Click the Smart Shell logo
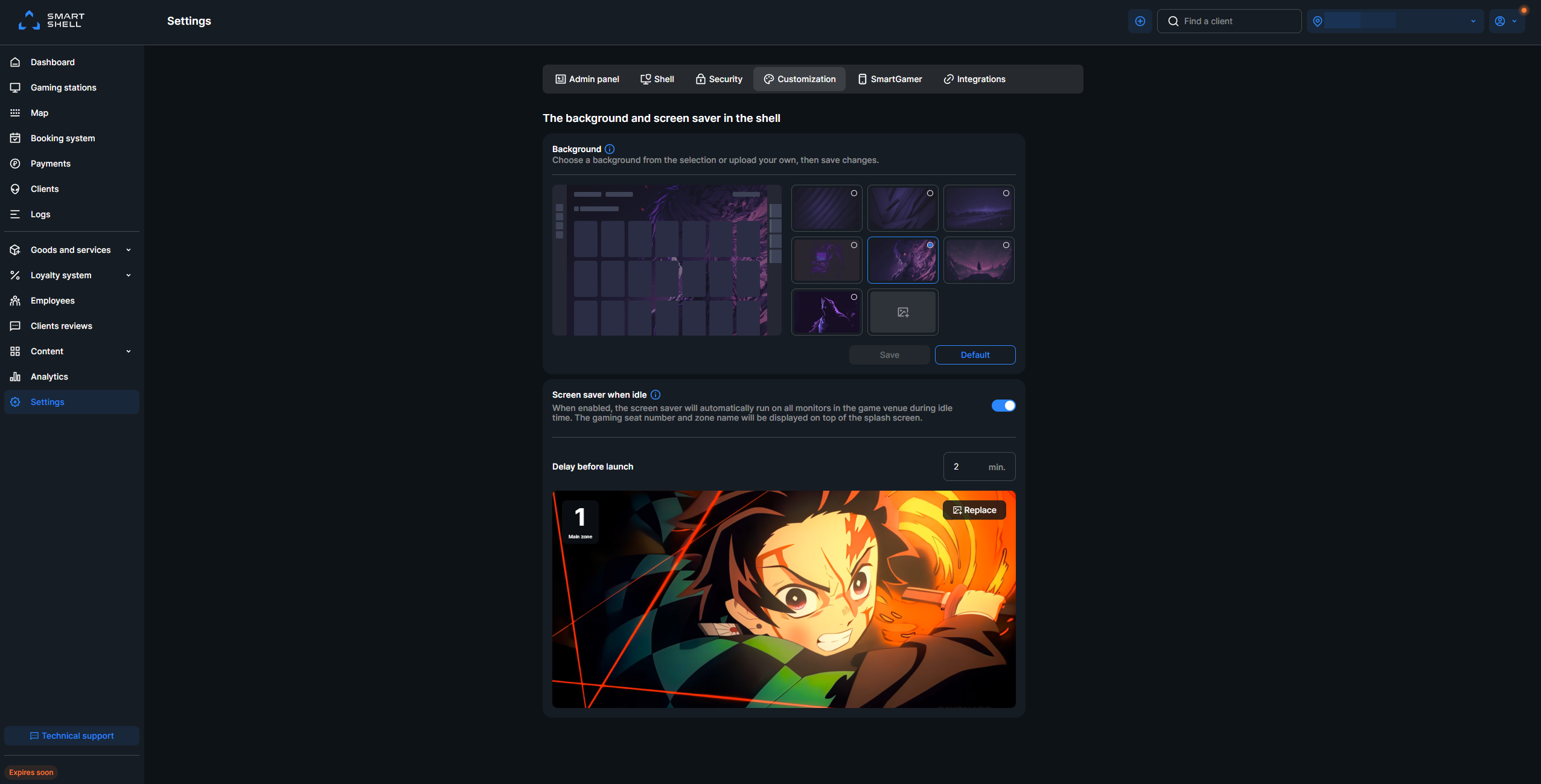The height and width of the screenshot is (784, 1541). (51, 21)
